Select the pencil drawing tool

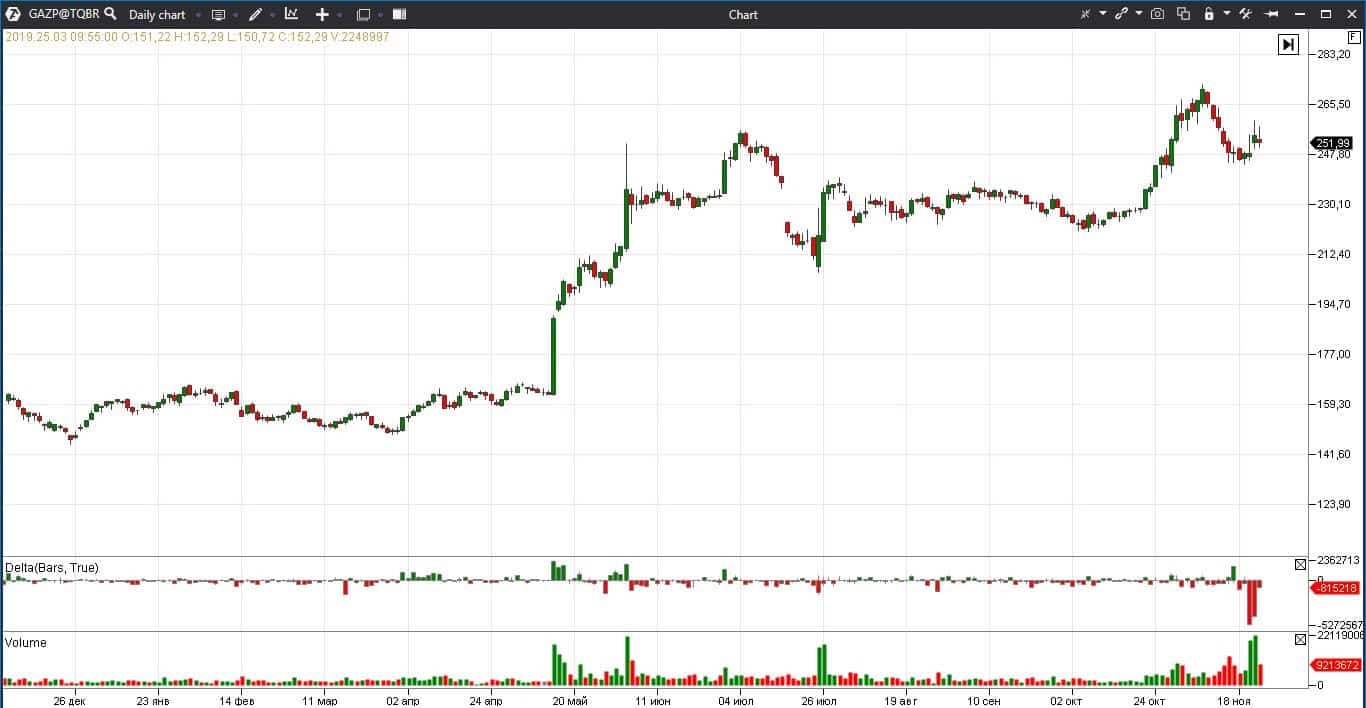tap(256, 15)
